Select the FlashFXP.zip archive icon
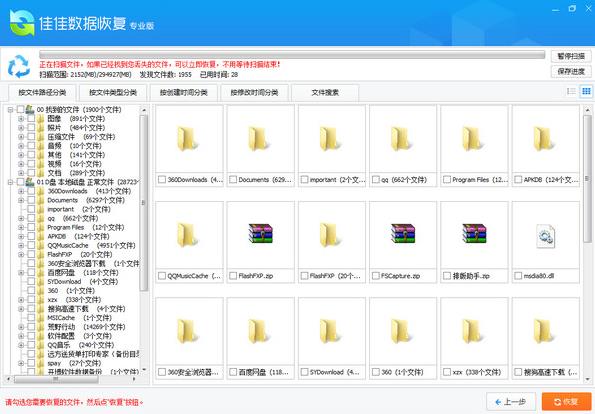This screenshot has height=414, width=595. coord(260,233)
